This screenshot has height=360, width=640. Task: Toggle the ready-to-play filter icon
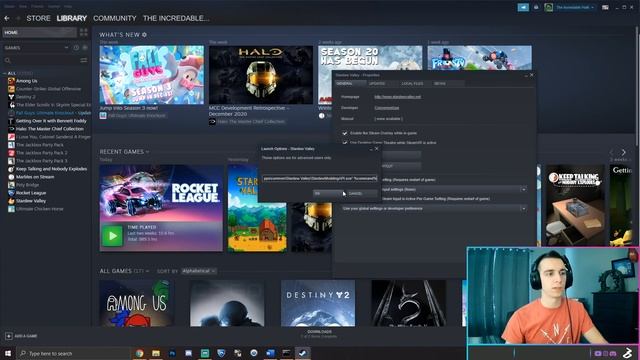click(85, 48)
